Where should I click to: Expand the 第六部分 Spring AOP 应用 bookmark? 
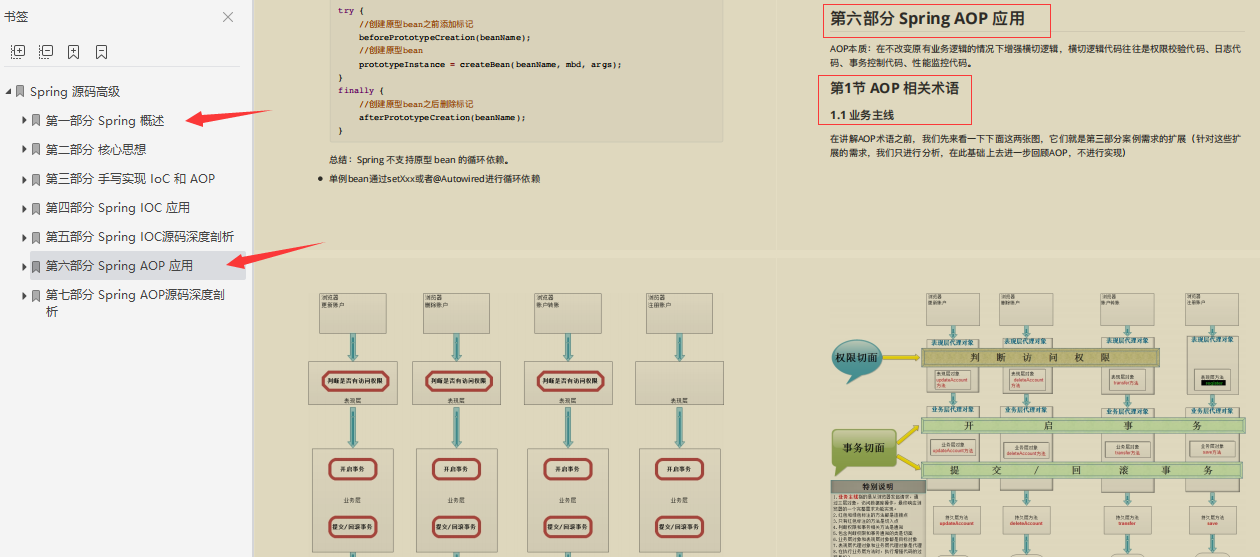pyautogui.click(x=24, y=266)
